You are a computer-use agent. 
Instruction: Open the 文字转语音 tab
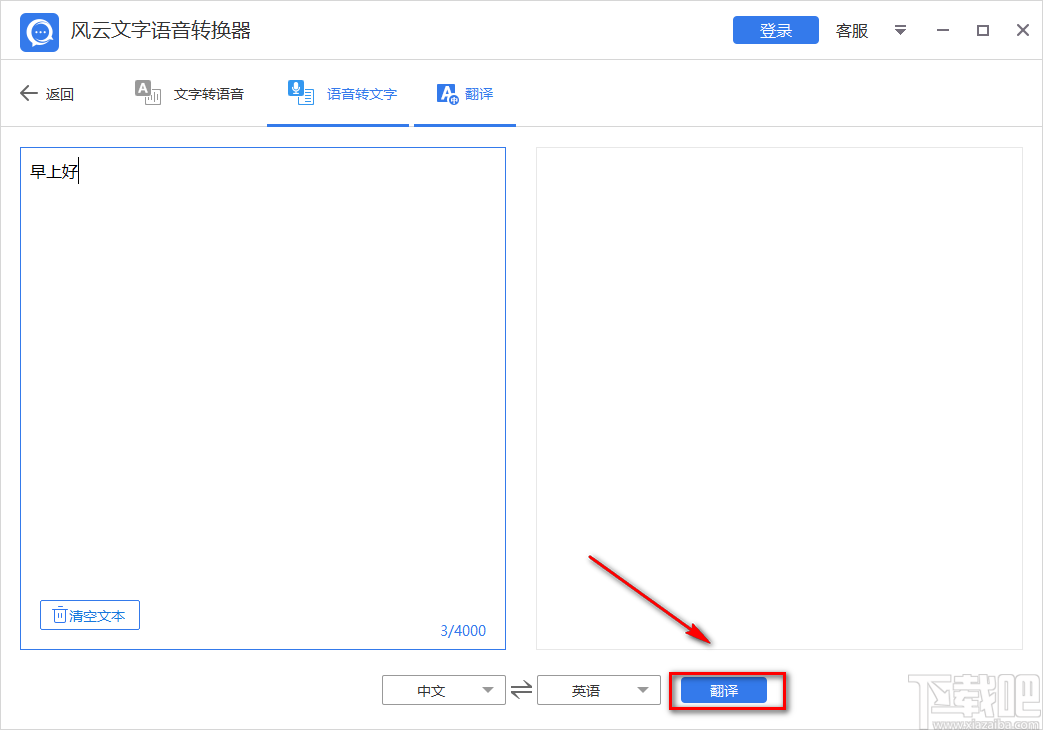[189, 94]
